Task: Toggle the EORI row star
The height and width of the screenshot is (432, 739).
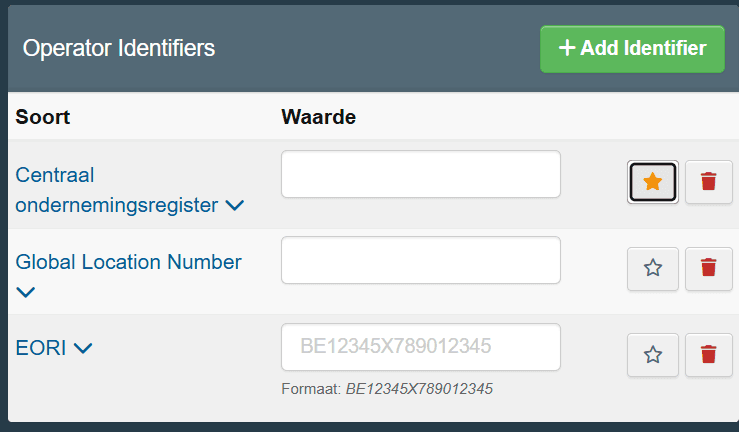Action: (x=653, y=355)
